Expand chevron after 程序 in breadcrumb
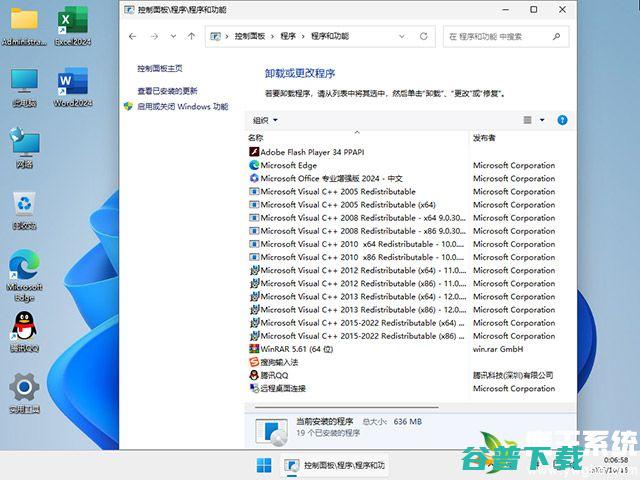This screenshot has height=480, width=640. [x=303, y=36]
